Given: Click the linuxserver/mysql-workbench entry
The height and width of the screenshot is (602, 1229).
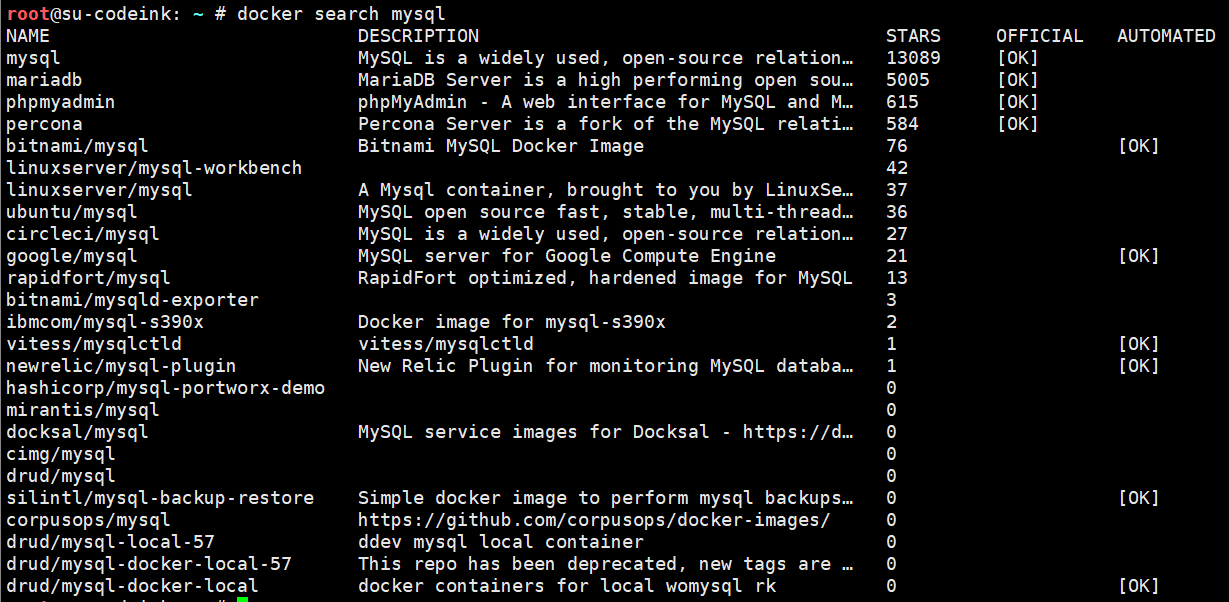Looking at the screenshot, I should 154,168.
